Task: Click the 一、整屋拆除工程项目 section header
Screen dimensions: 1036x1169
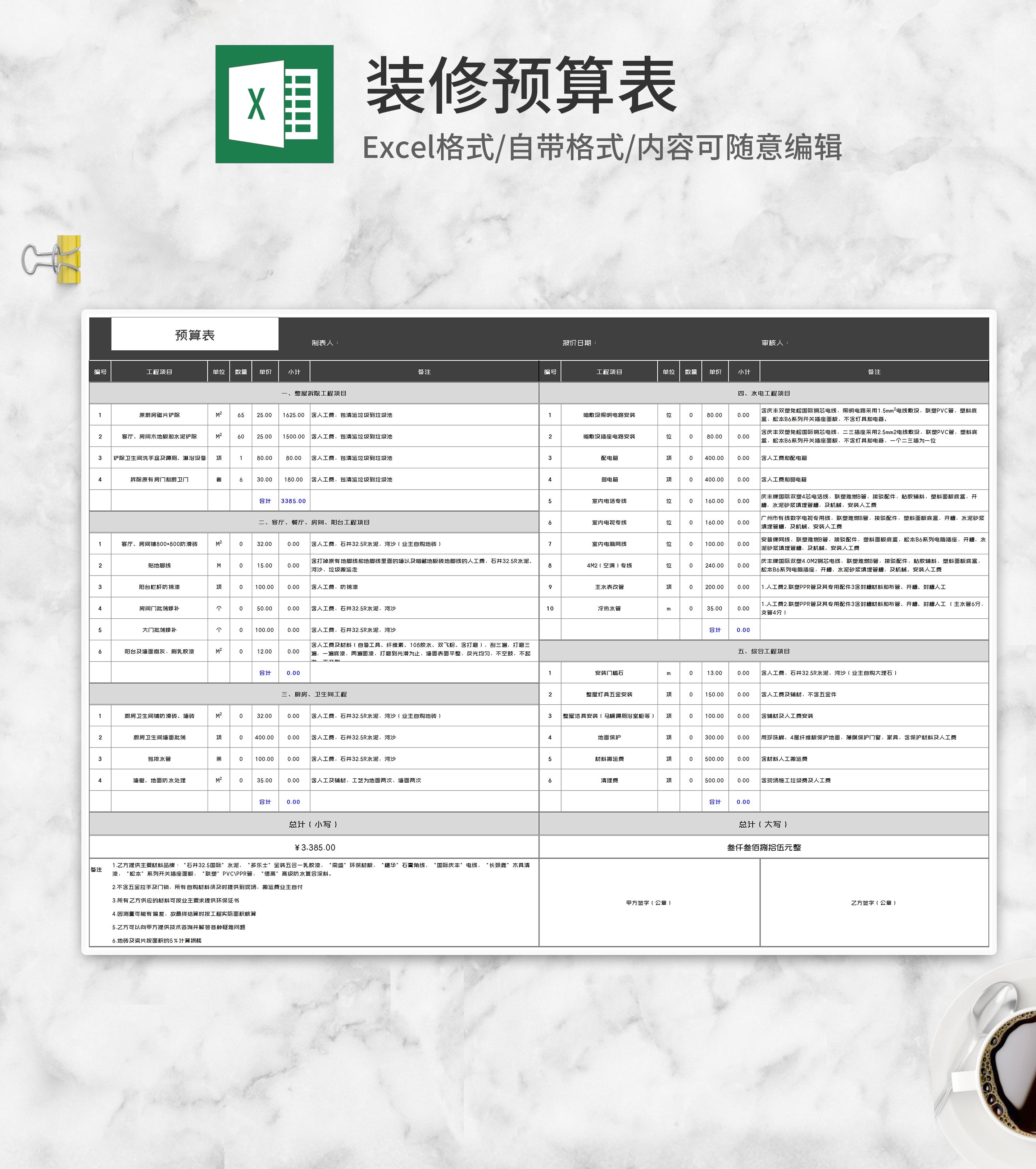Action: pyautogui.click(x=313, y=394)
